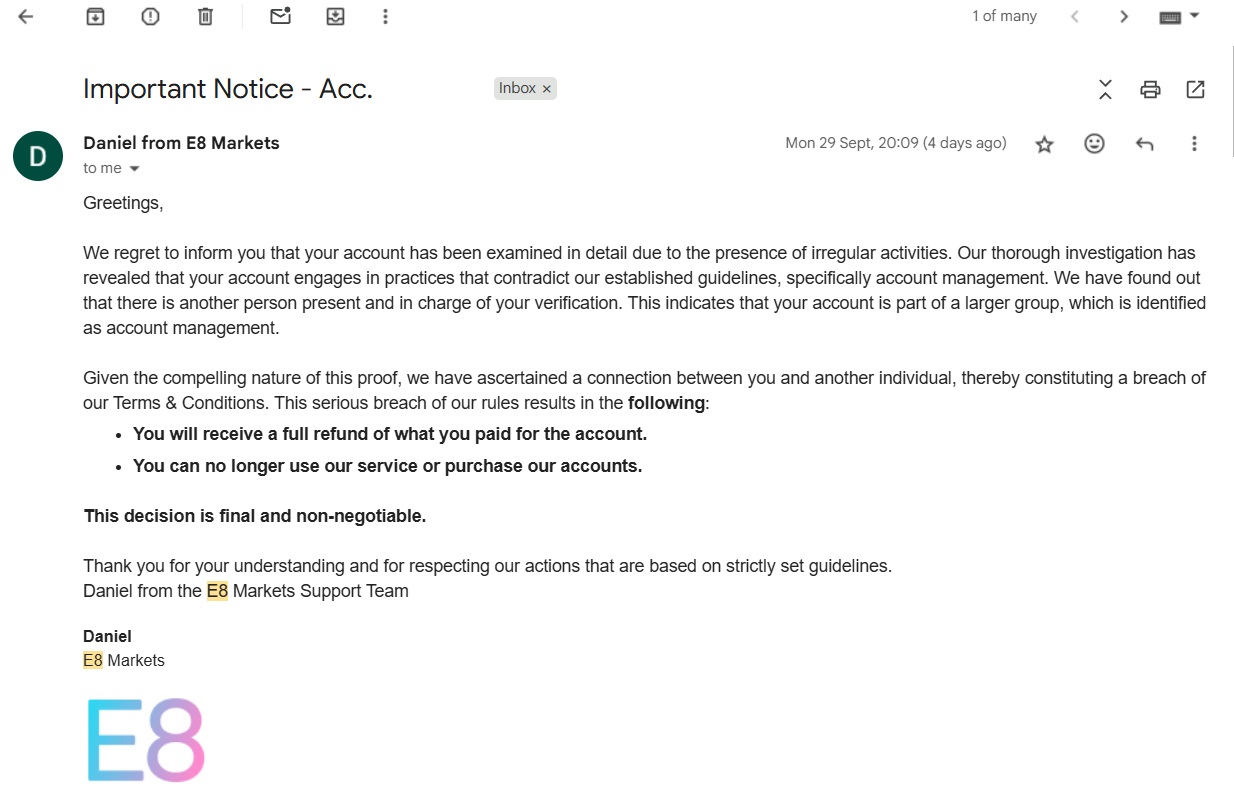1234x791 pixels.
Task: Remove the Inbox label from the conversation
Action: pos(547,89)
